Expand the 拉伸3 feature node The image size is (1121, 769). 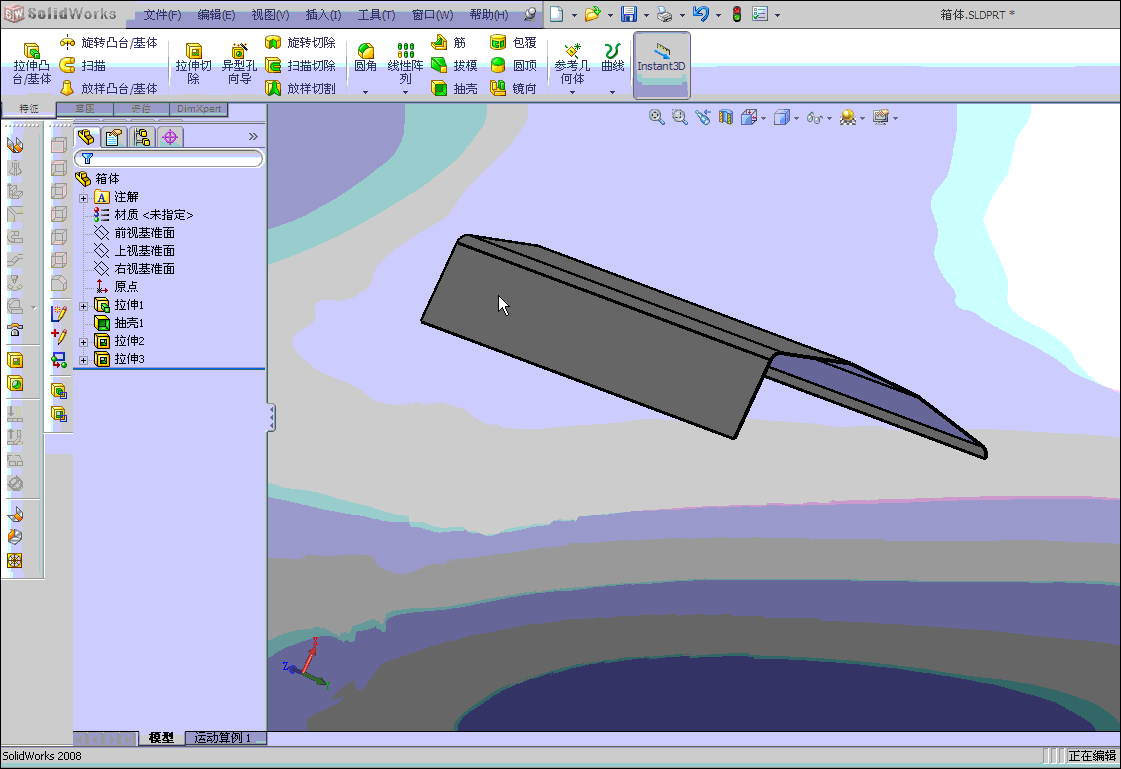[84, 360]
